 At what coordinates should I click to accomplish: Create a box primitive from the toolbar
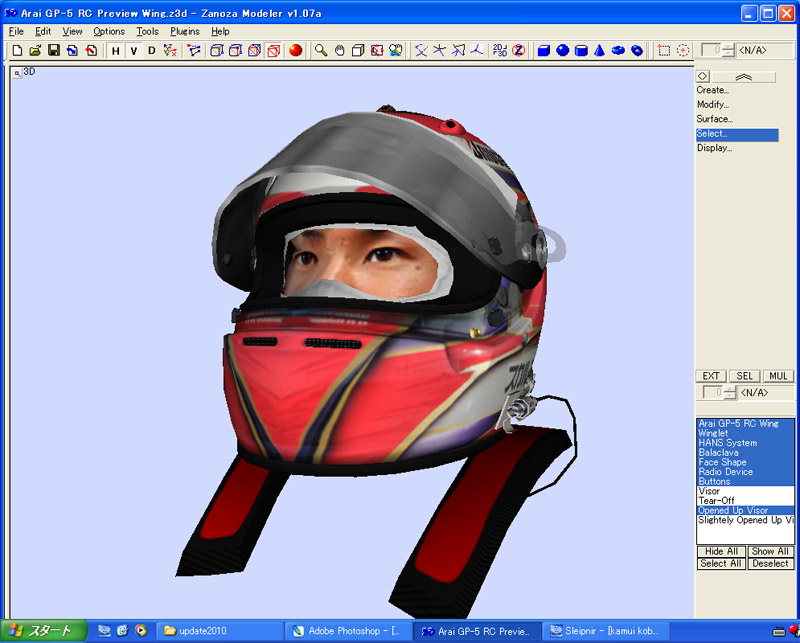coord(544,50)
